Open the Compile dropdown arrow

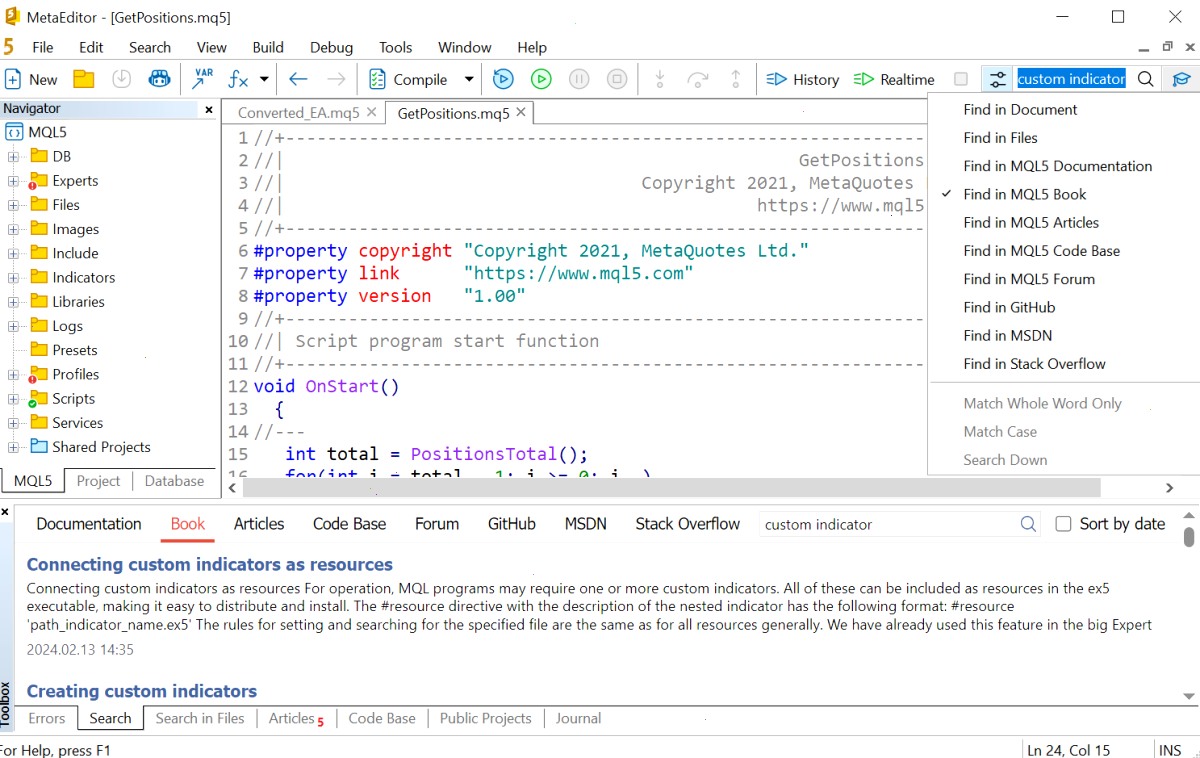[x=468, y=79]
